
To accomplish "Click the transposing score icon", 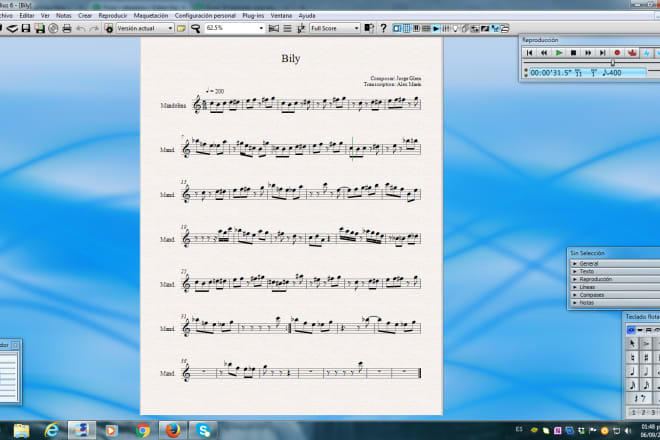I will pos(301,28).
